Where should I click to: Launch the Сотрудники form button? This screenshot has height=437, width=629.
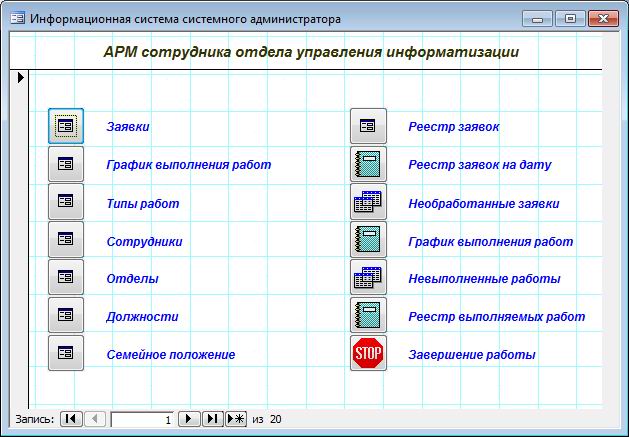66,240
